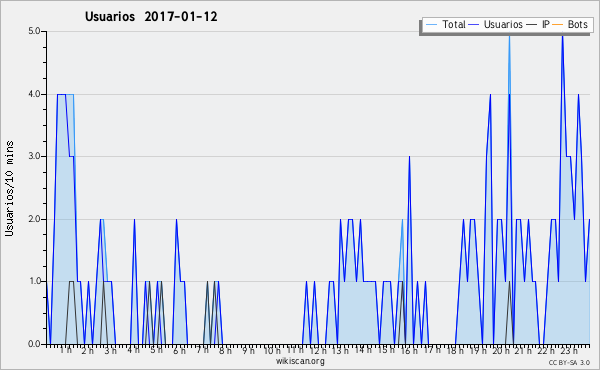Click the '20 h' x-axis label
600x370 pixels.
[501, 350]
